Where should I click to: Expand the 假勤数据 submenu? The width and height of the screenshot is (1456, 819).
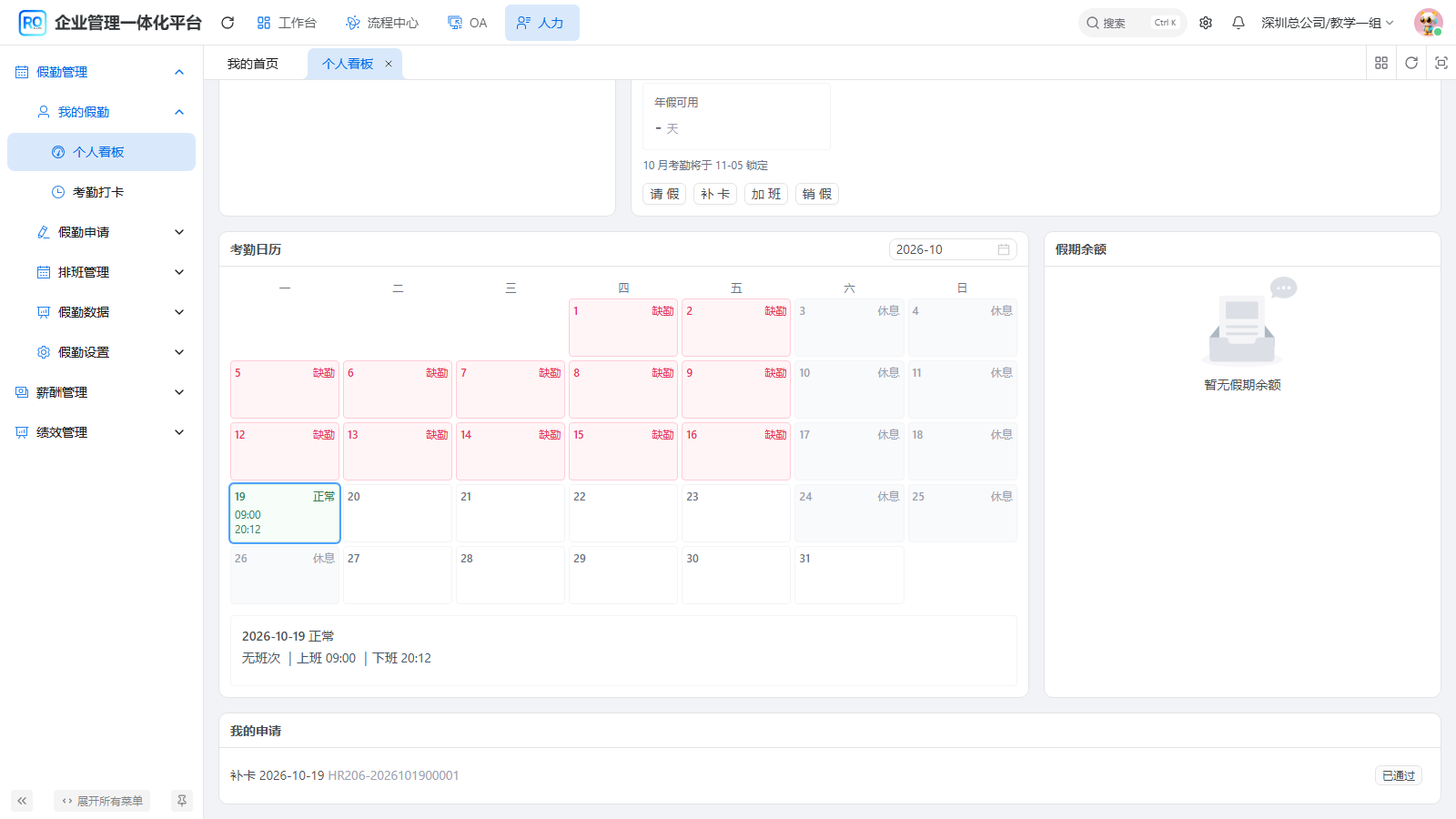pos(101,312)
